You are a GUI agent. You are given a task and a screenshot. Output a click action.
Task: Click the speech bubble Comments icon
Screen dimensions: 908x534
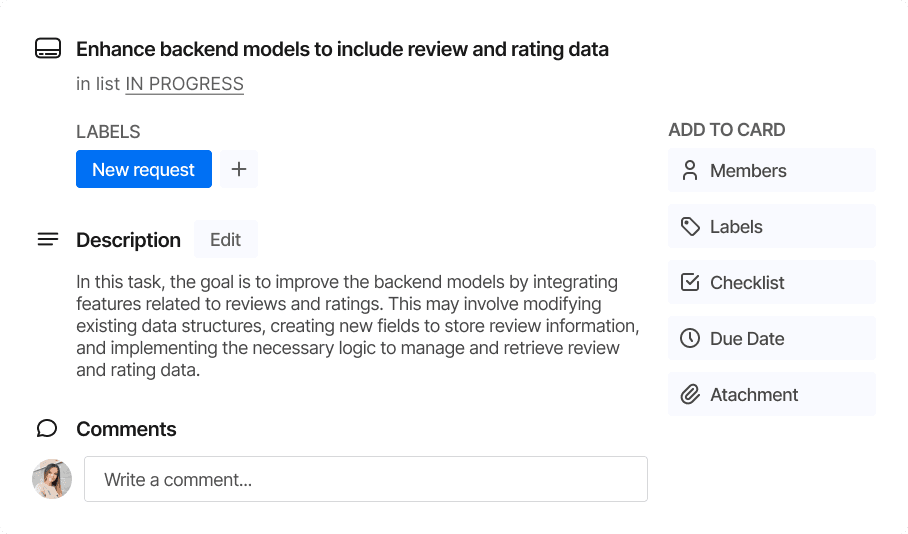pyautogui.click(x=47, y=429)
